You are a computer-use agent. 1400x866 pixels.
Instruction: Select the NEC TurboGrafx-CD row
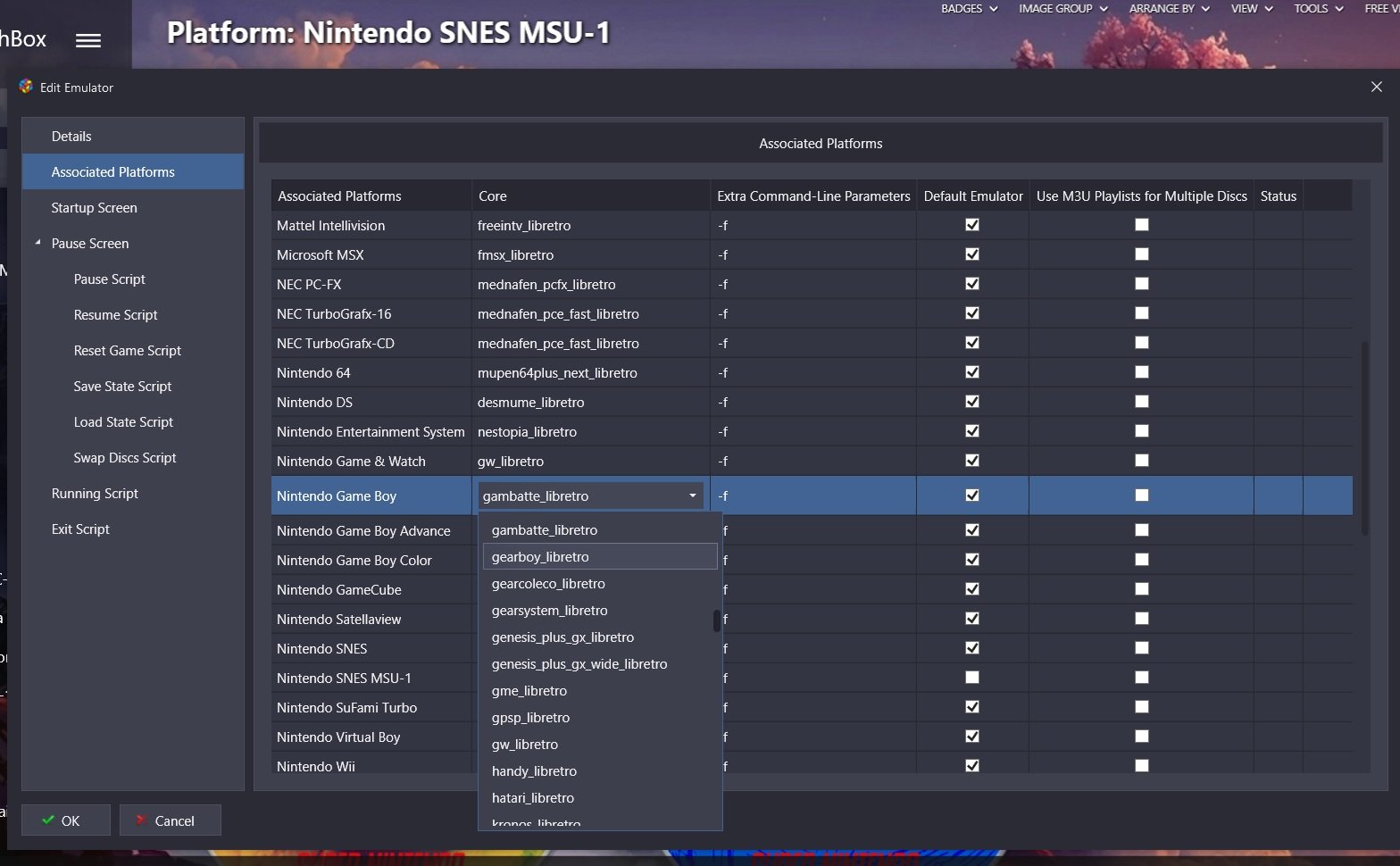pyautogui.click(x=812, y=343)
